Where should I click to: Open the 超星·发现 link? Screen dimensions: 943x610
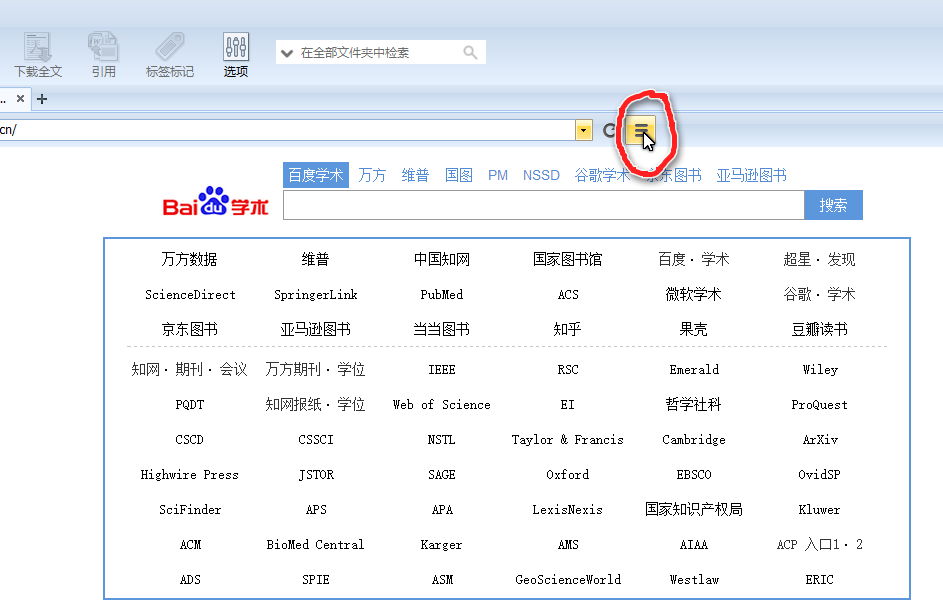[819, 259]
